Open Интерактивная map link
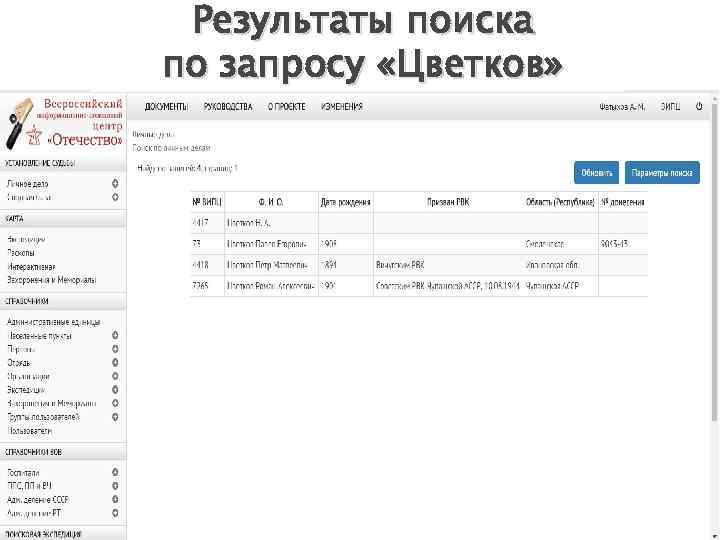This screenshot has height=540, width=720. [31, 267]
